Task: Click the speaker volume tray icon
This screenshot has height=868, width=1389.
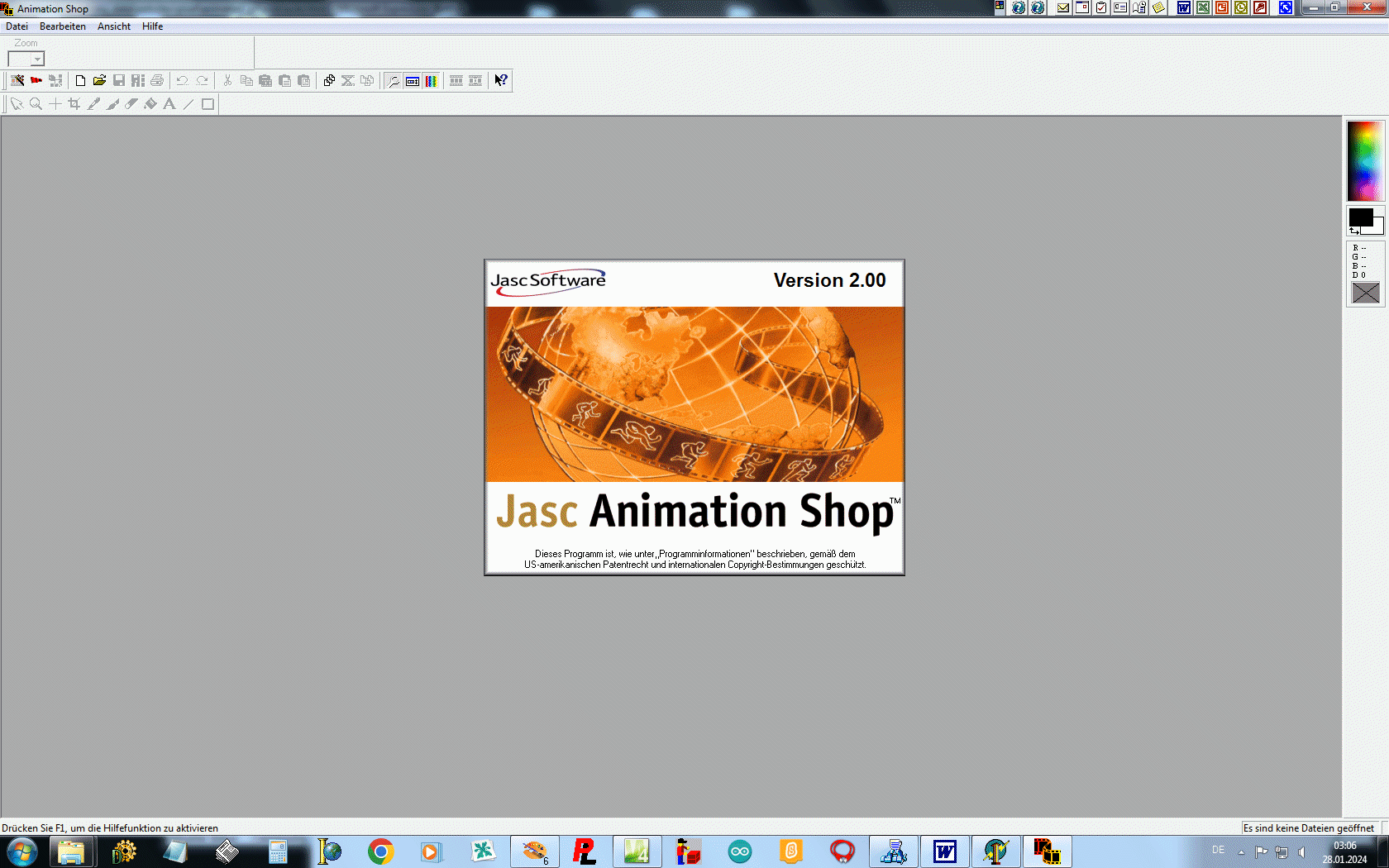Action: point(1302,851)
